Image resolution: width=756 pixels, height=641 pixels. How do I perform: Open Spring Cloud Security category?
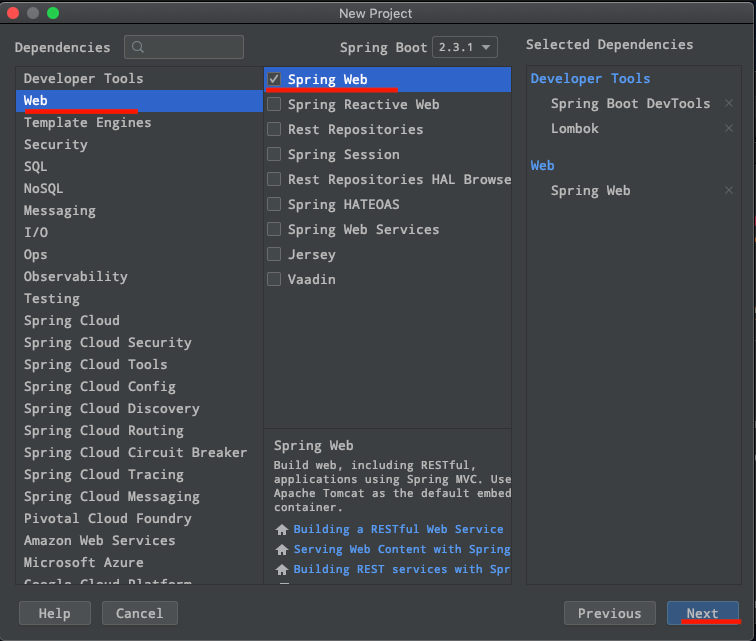tap(139, 342)
